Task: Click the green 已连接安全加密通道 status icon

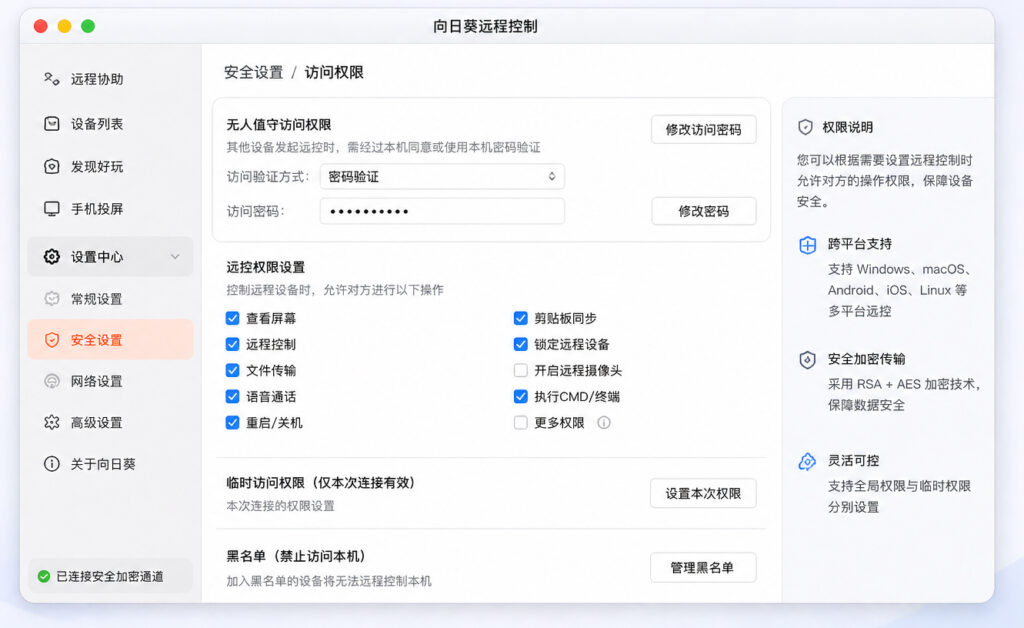Action: tap(44, 576)
